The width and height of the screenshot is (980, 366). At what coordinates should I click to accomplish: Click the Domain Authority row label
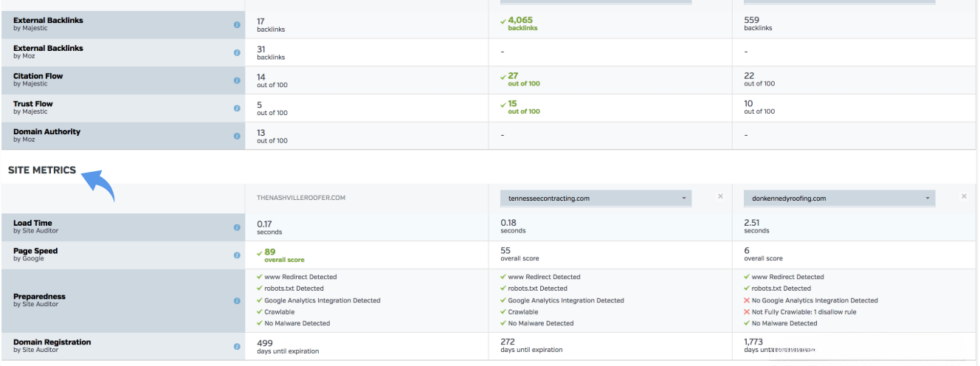(x=47, y=136)
